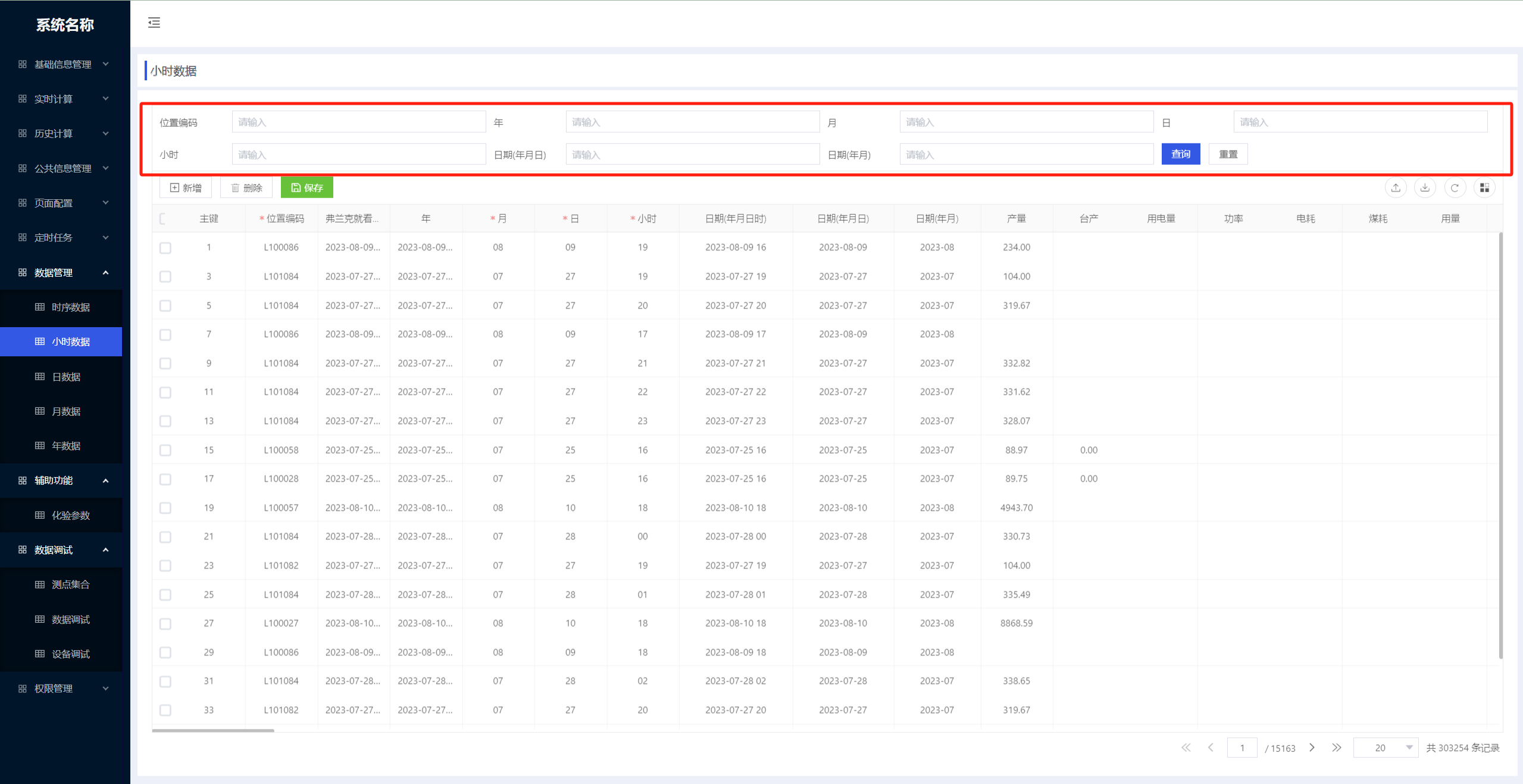
Task: Click the table icon beside 年数据
Action: point(40,446)
